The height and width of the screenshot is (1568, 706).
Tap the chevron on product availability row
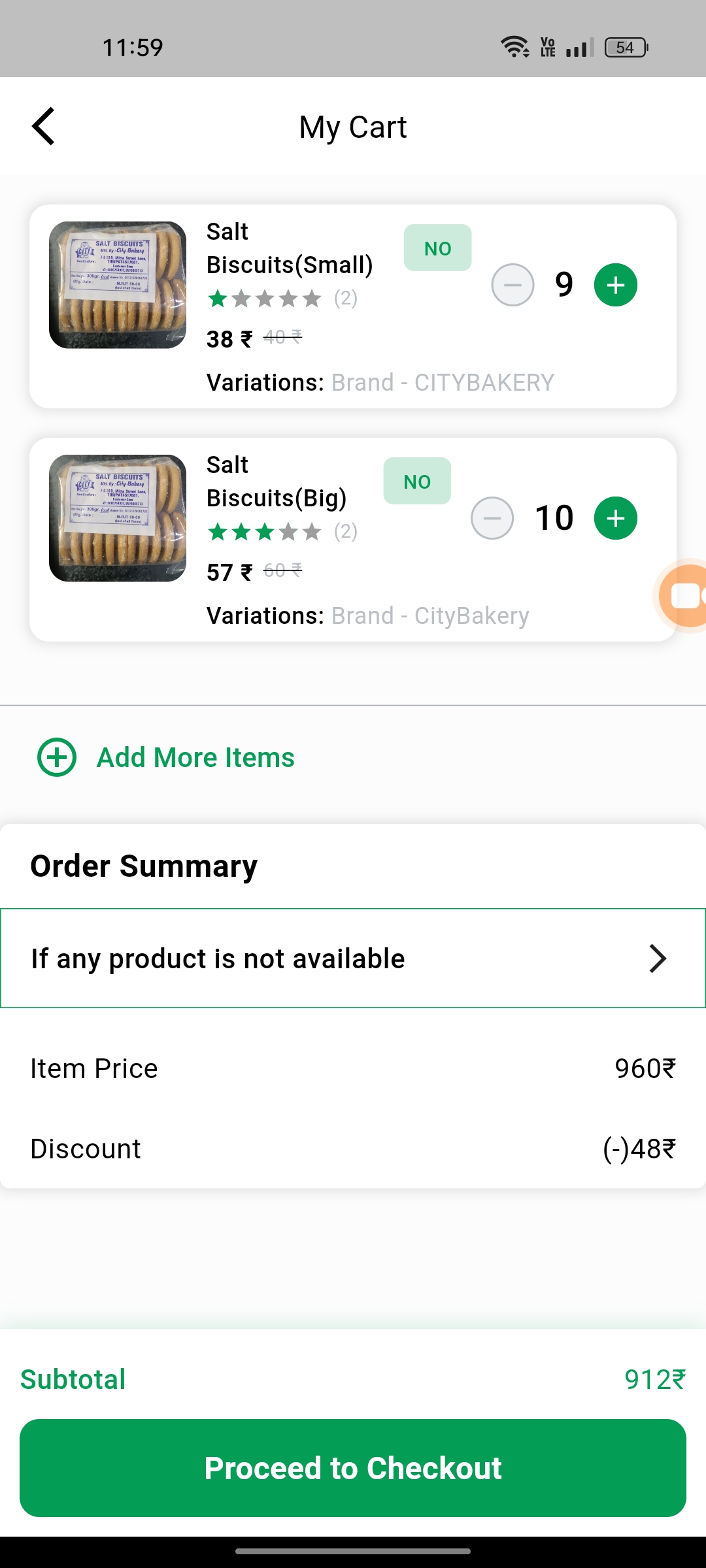658,958
